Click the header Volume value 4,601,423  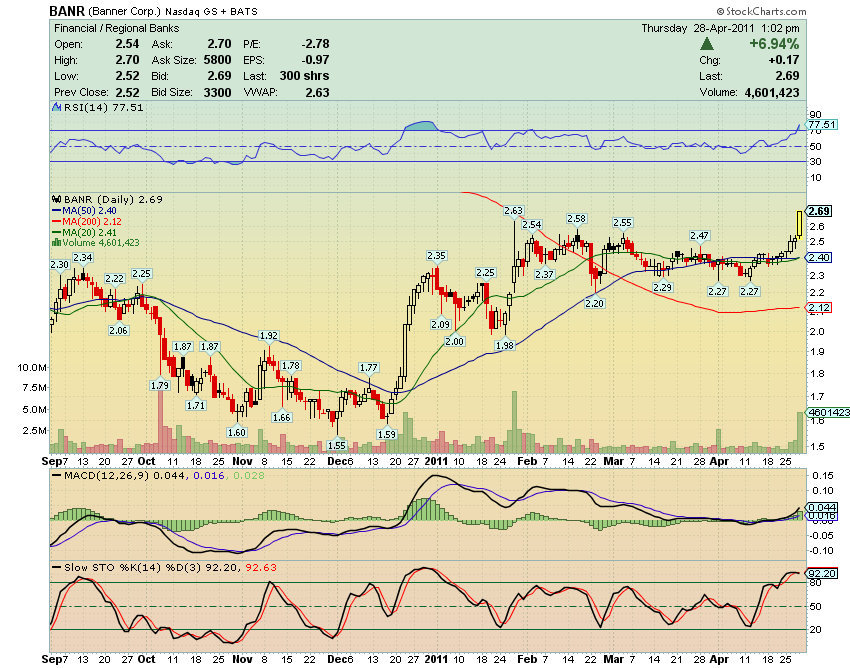tap(772, 92)
